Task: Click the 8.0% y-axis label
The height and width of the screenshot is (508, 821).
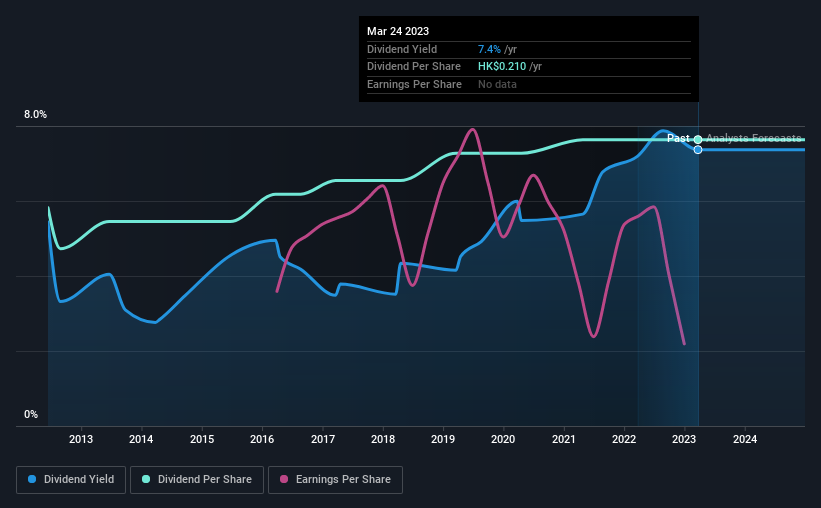Action: (35, 115)
